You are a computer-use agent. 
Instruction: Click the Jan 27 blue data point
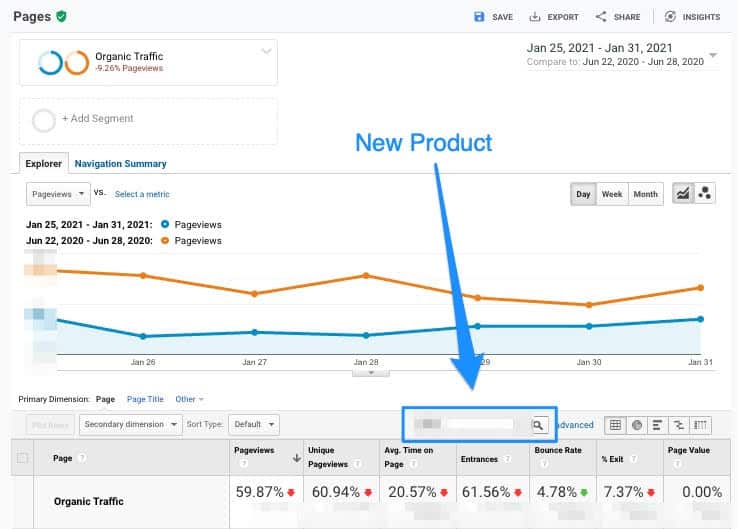click(255, 332)
